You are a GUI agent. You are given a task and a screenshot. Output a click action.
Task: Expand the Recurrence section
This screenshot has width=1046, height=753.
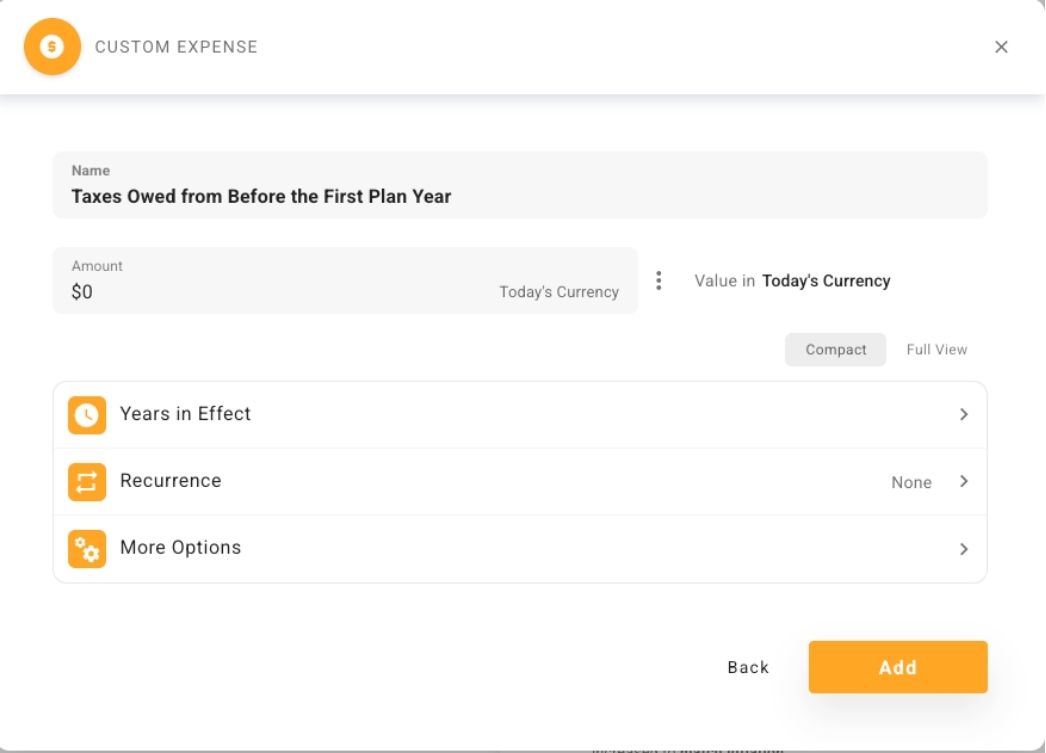(x=520, y=481)
